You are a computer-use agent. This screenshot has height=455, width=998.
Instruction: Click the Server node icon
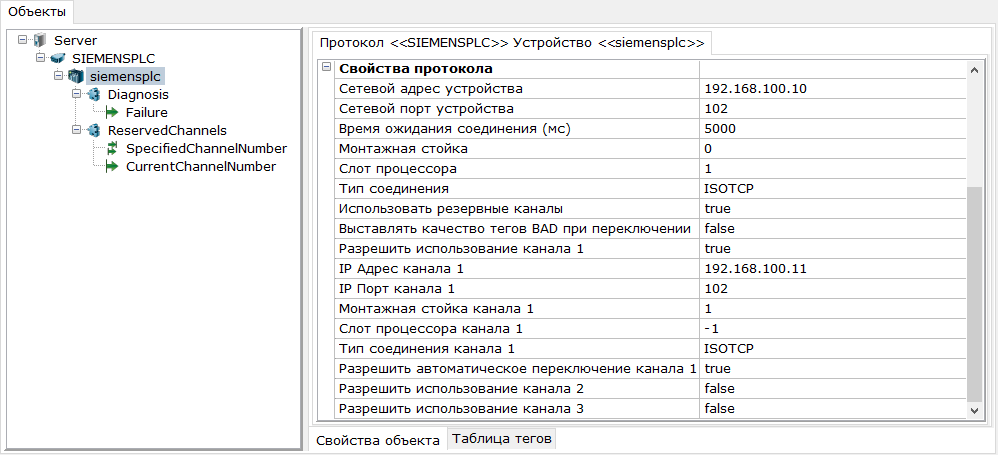pyautogui.click(x=40, y=40)
